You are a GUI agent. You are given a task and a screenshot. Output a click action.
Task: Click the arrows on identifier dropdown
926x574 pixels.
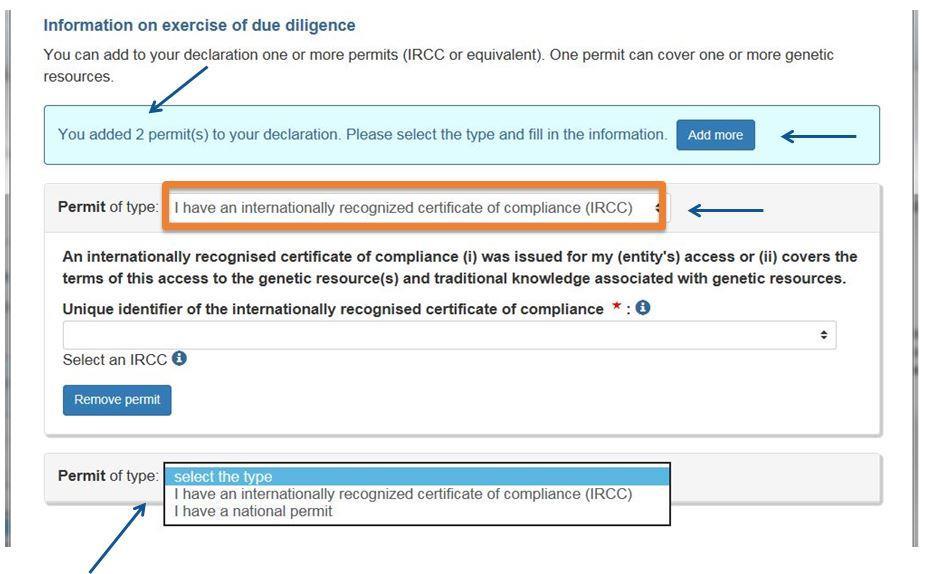coord(823,335)
